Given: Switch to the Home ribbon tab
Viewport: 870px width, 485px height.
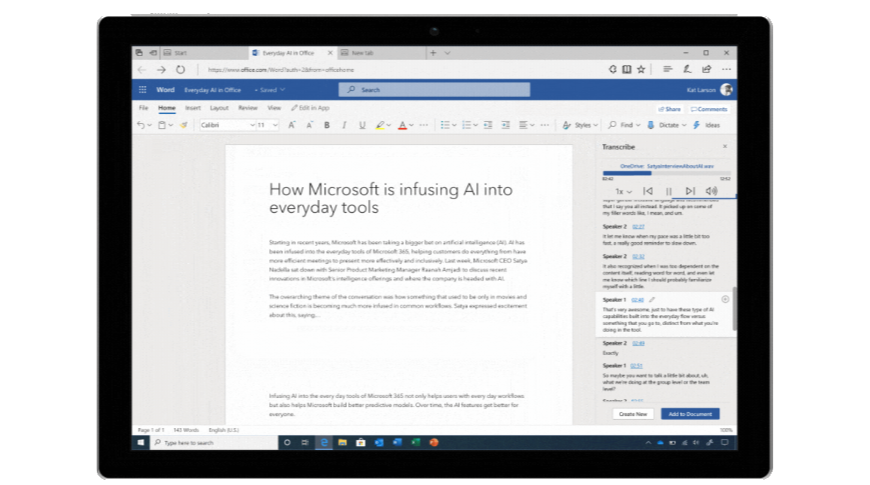Looking at the screenshot, I should pos(166,108).
